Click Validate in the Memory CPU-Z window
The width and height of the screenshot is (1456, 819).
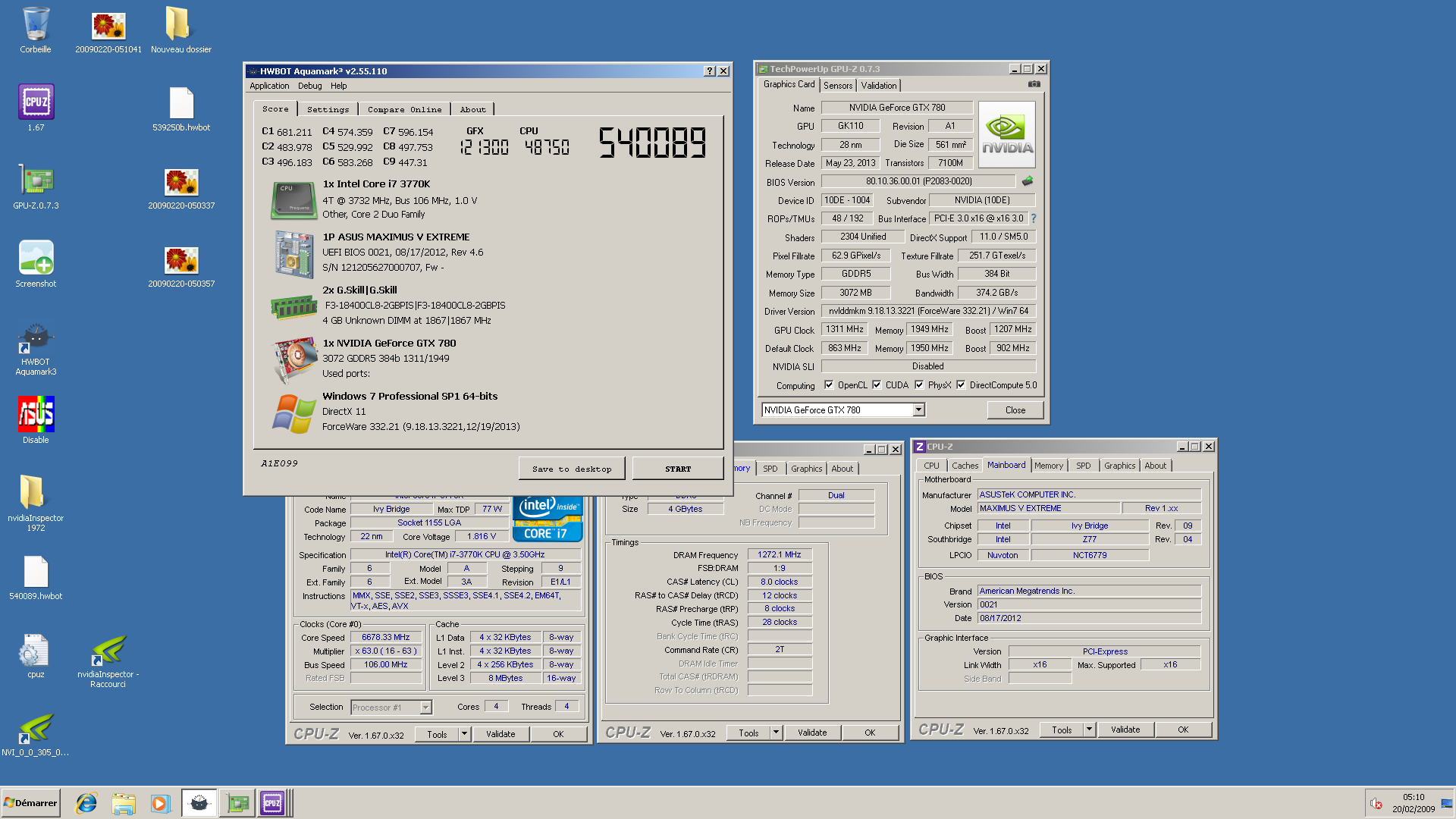coord(812,733)
